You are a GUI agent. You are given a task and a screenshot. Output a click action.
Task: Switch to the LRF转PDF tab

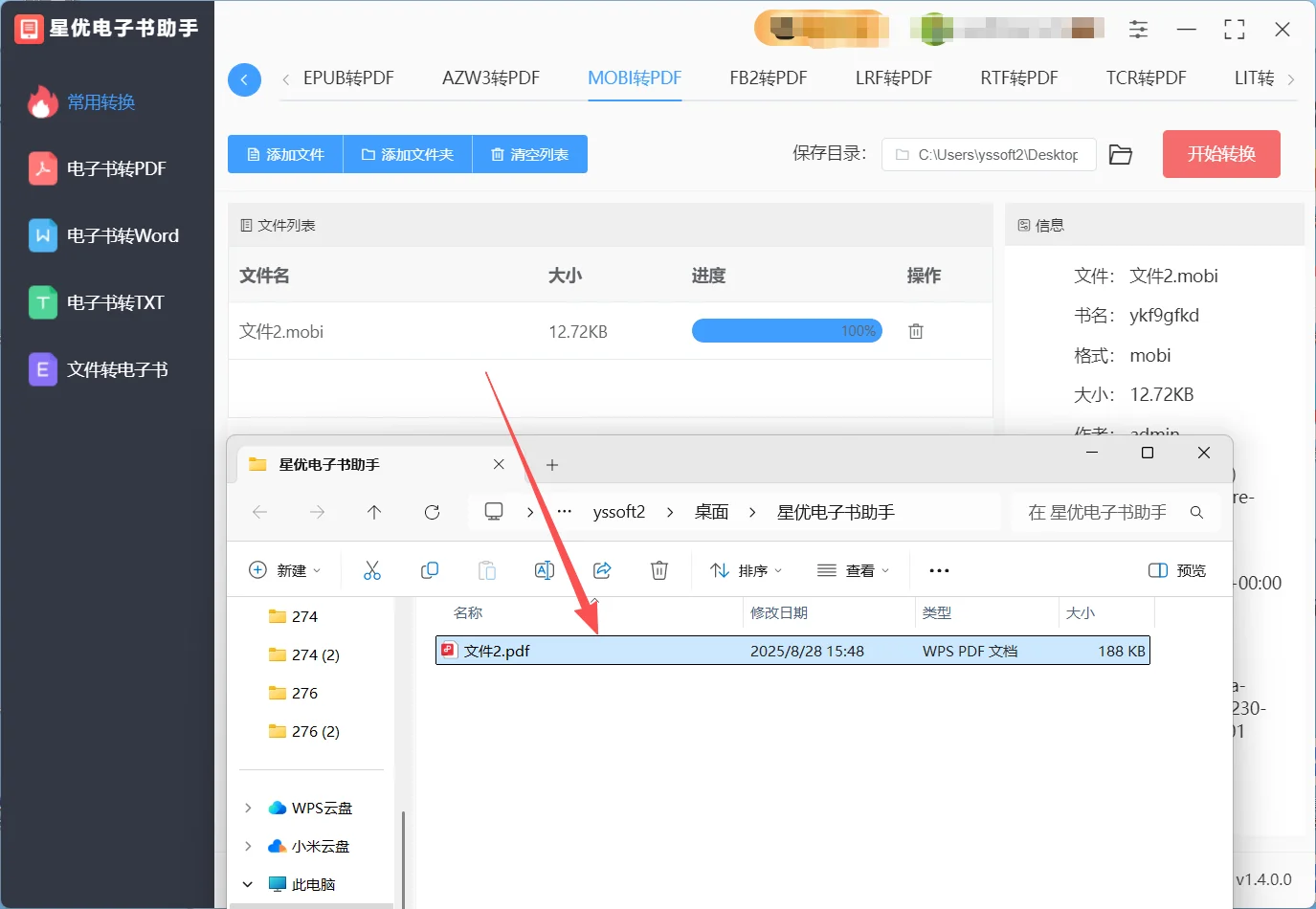pos(894,78)
